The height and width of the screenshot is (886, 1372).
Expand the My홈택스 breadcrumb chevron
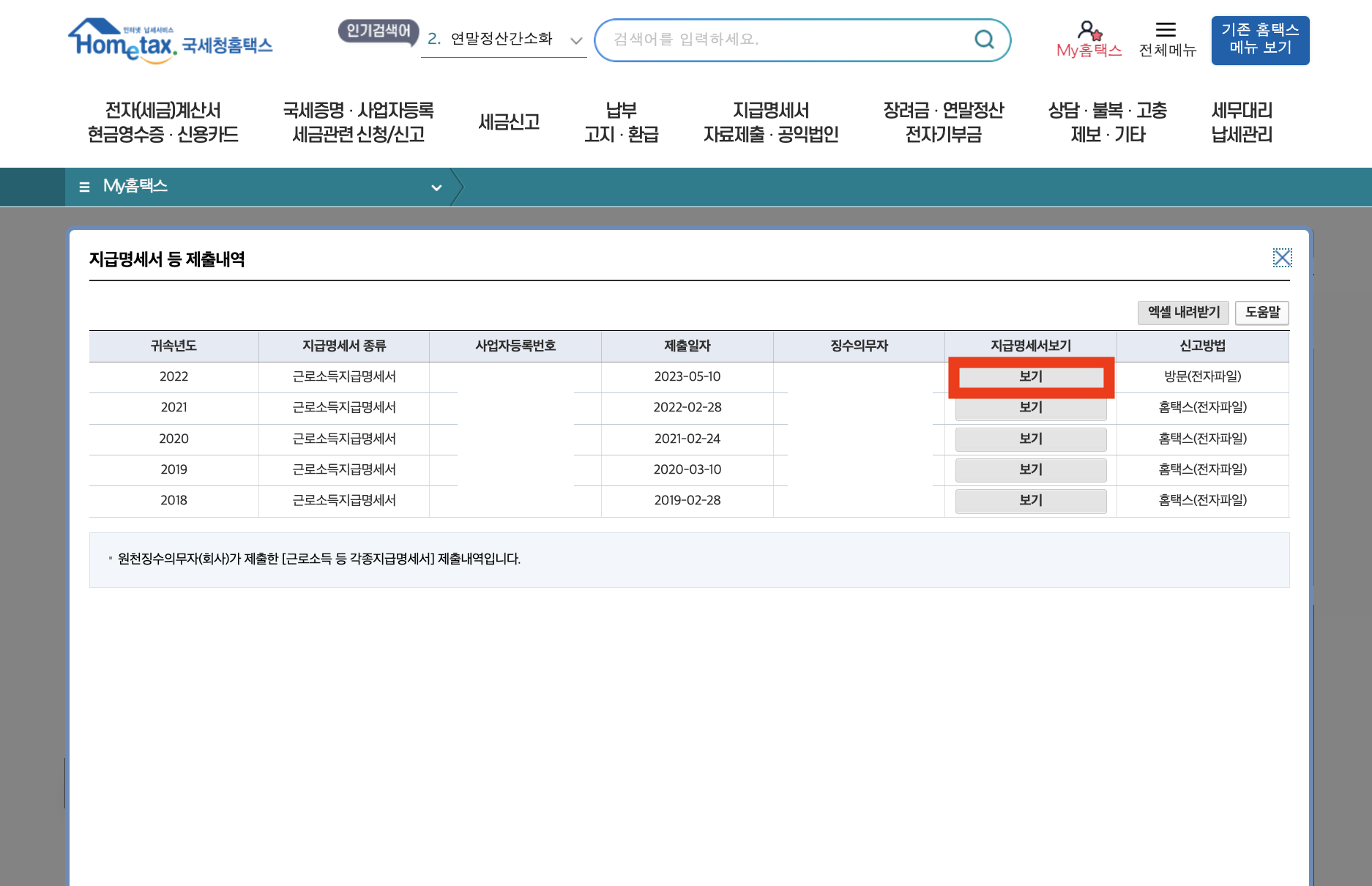[437, 187]
